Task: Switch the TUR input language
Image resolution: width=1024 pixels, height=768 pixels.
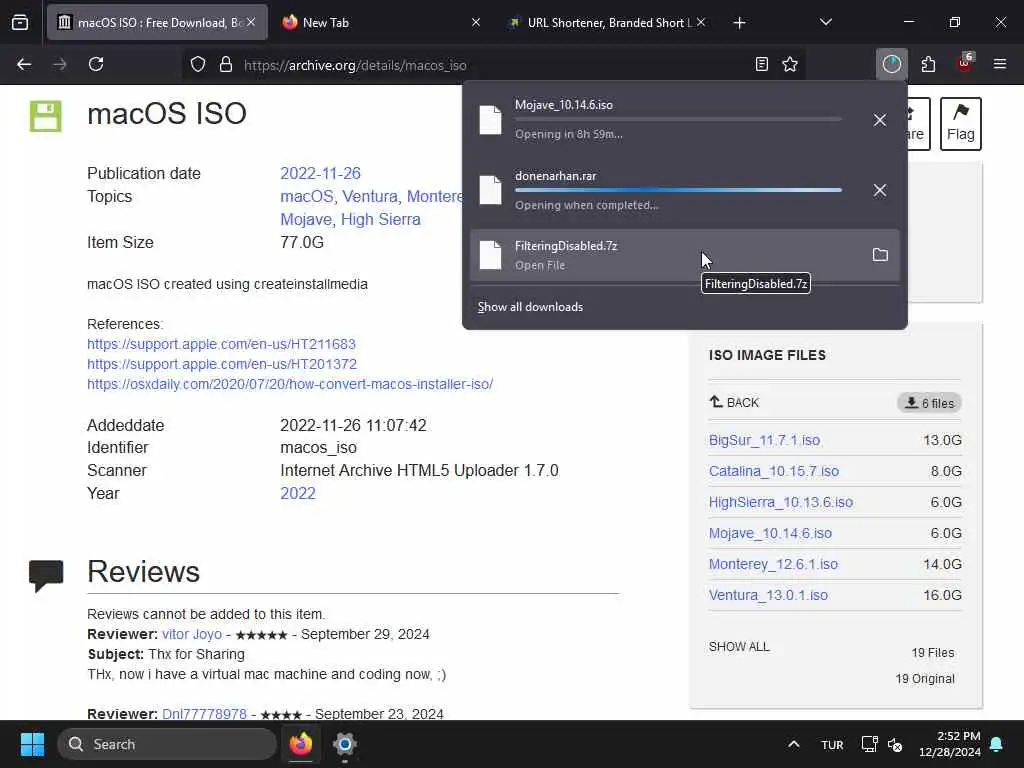Action: (x=832, y=745)
